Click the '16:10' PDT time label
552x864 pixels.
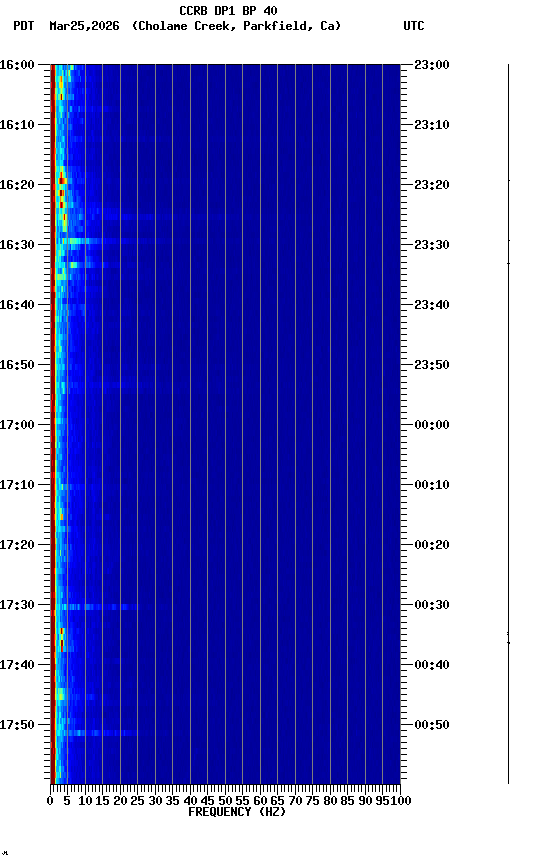pyautogui.click(x=17, y=125)
